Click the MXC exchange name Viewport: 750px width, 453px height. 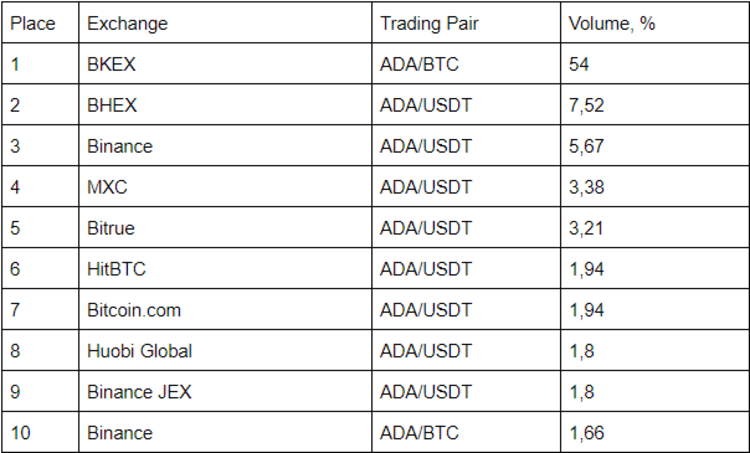click(x=107, y=187)
